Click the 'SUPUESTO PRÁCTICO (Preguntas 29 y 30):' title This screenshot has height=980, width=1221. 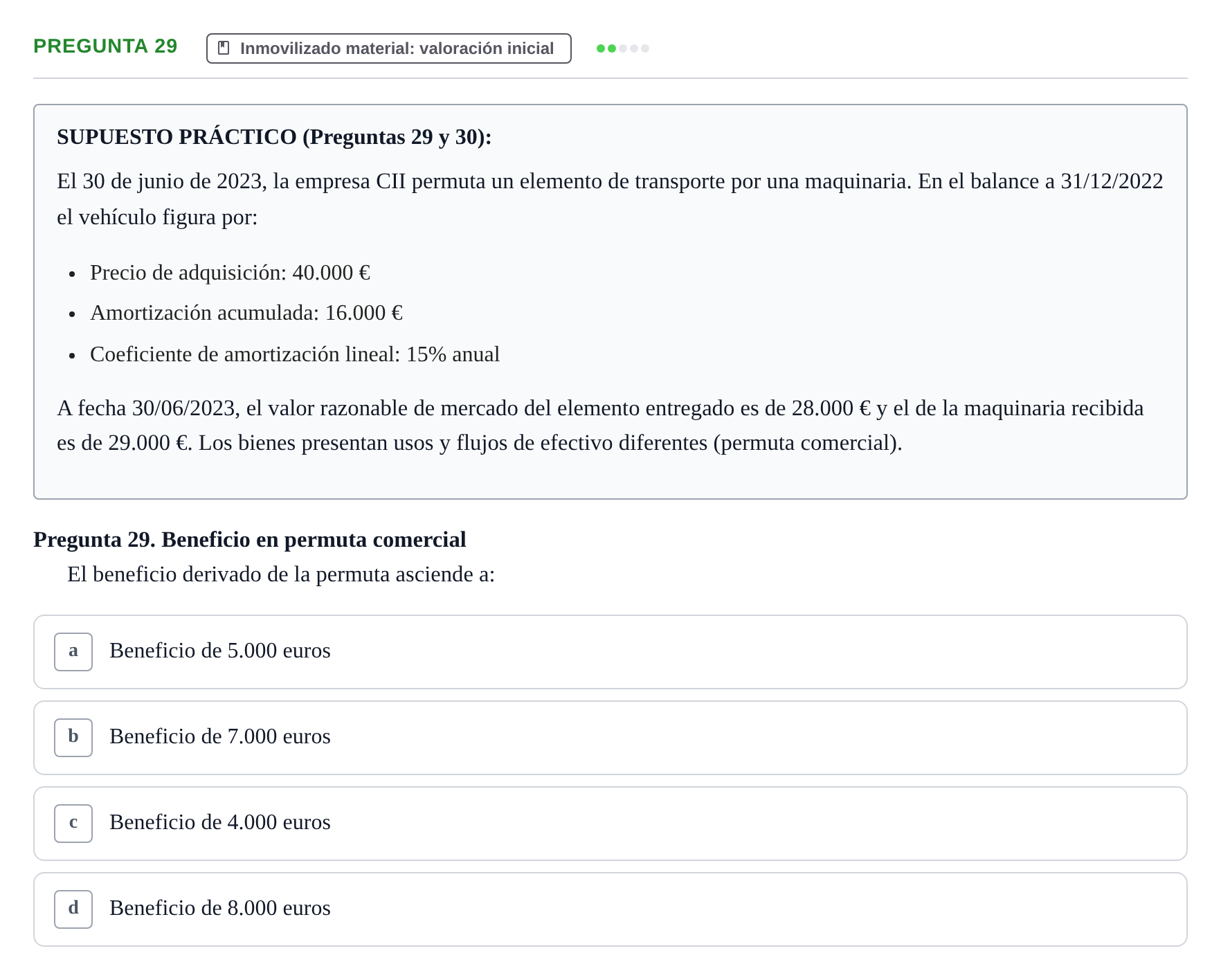tap(274, 137)
